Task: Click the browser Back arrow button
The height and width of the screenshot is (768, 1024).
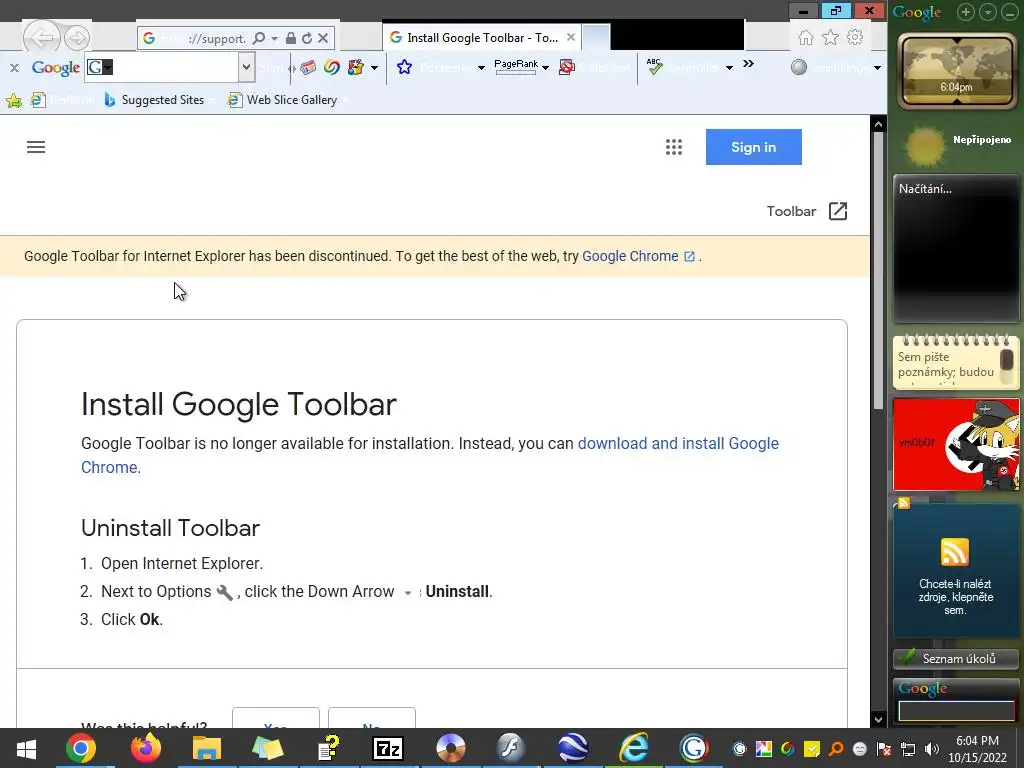Action: point(42,38)
